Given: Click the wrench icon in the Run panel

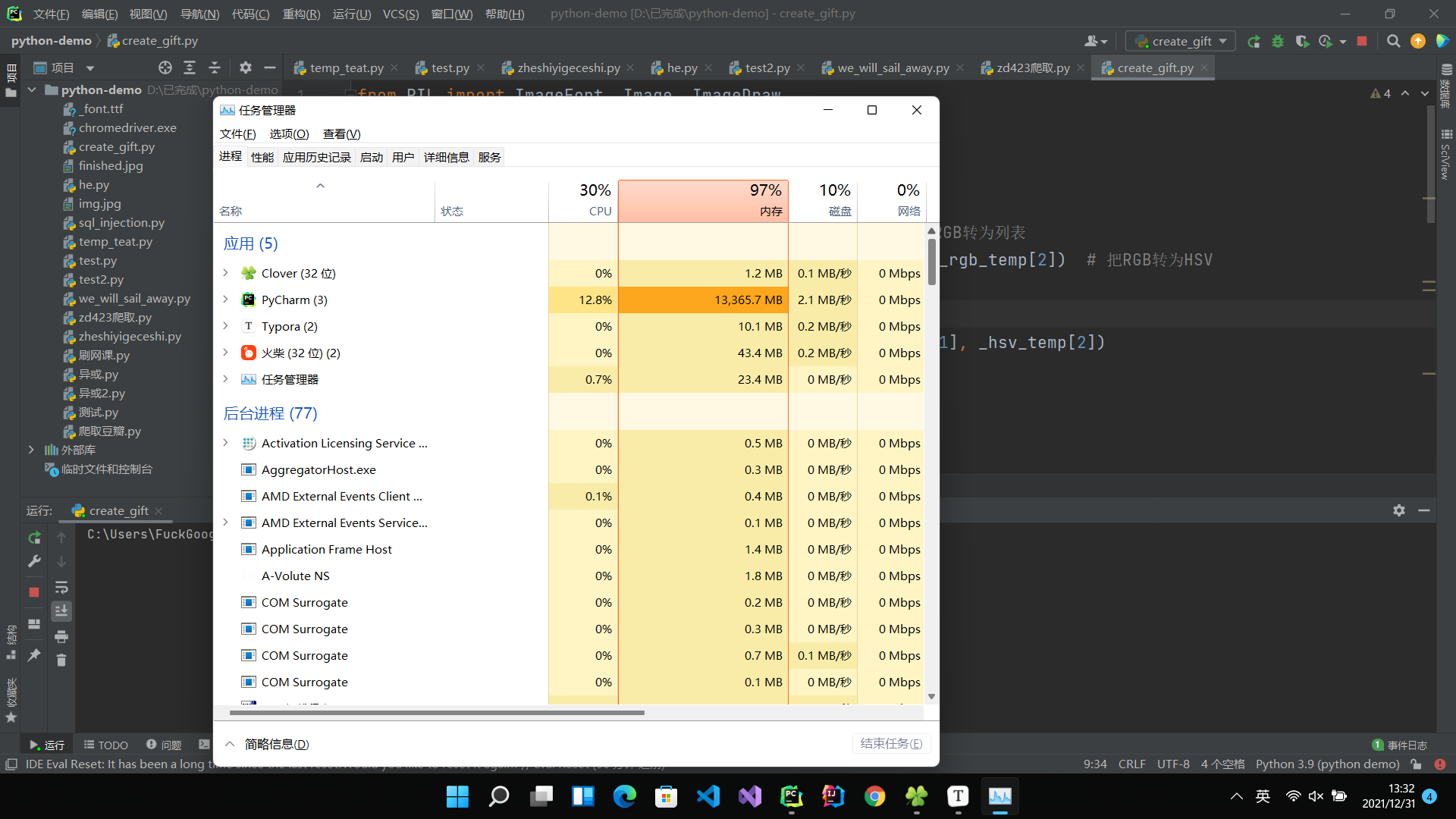Looking at the screenshot, I should pos(34,561).
